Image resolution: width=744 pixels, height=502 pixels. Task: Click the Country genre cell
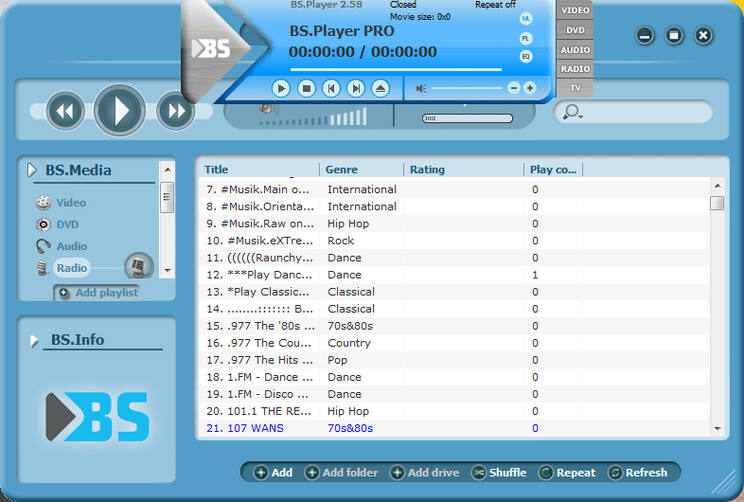tap(349, 343)
